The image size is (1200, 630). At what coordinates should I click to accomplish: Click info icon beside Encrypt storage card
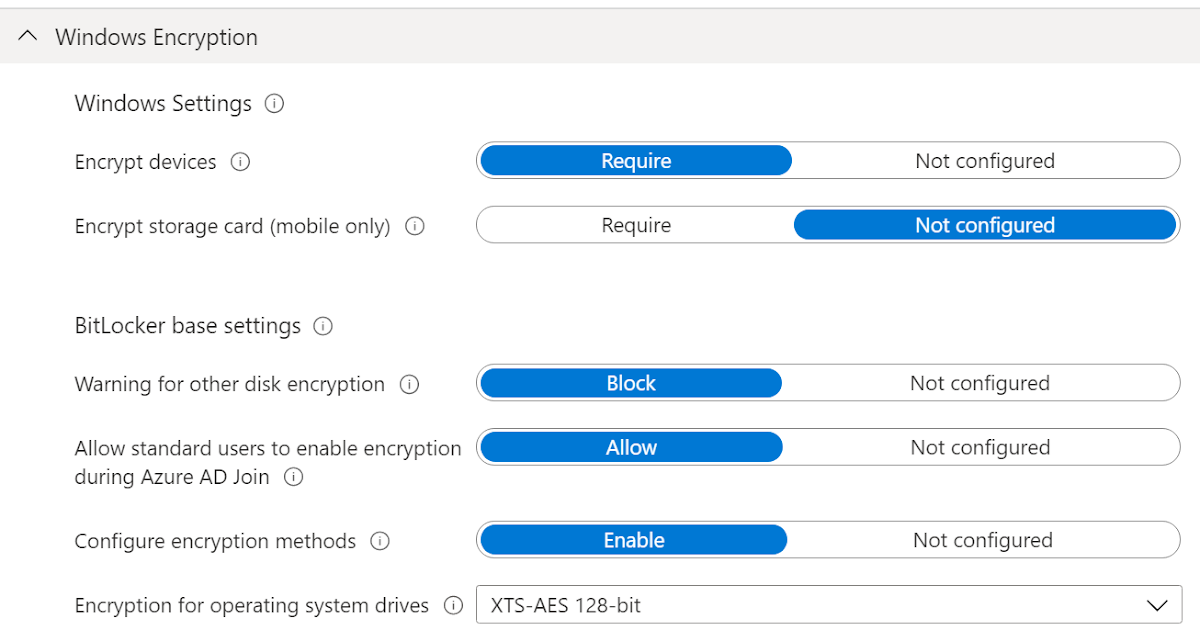[x=414, y=226]
